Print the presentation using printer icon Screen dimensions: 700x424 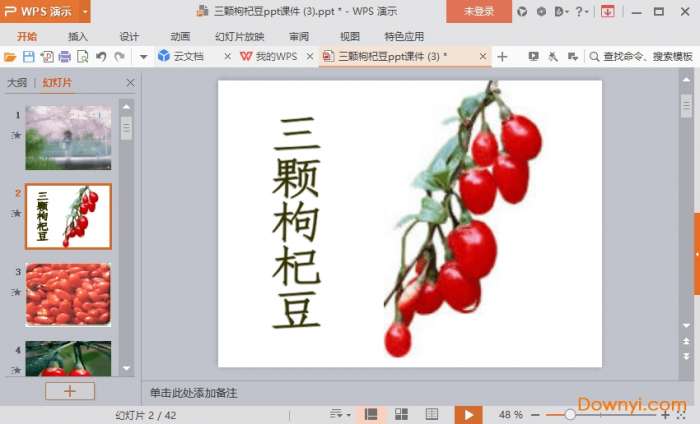pyautogui.click(x=65, y=57)
